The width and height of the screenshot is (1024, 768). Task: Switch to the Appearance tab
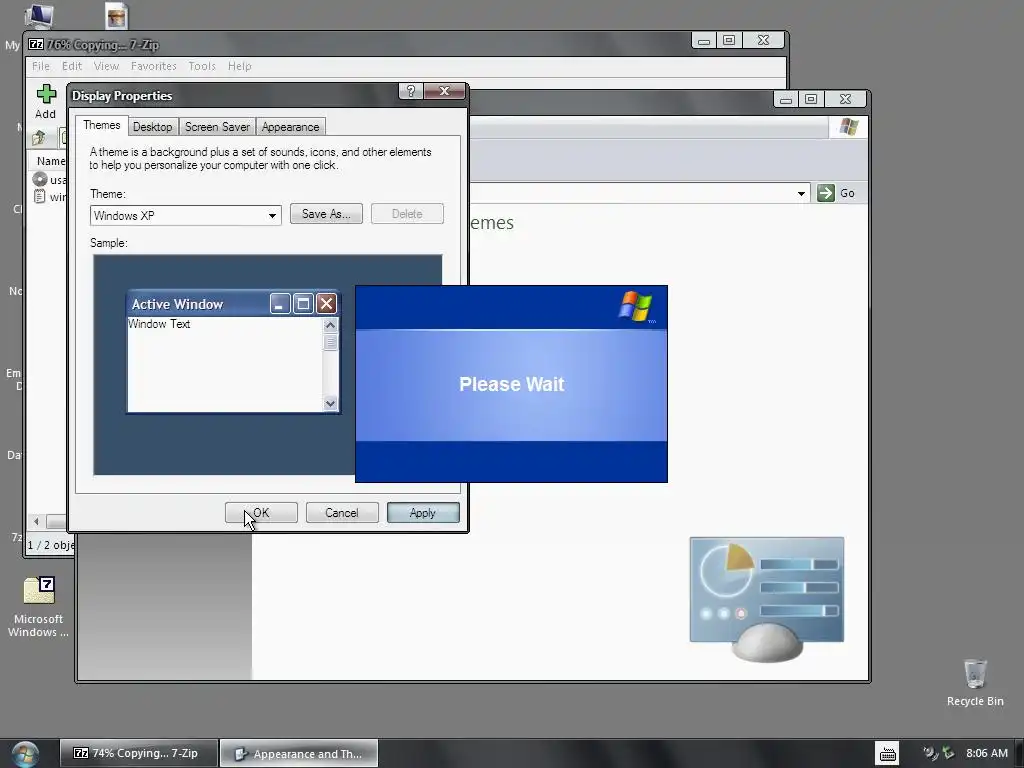[x=291, y=127]
